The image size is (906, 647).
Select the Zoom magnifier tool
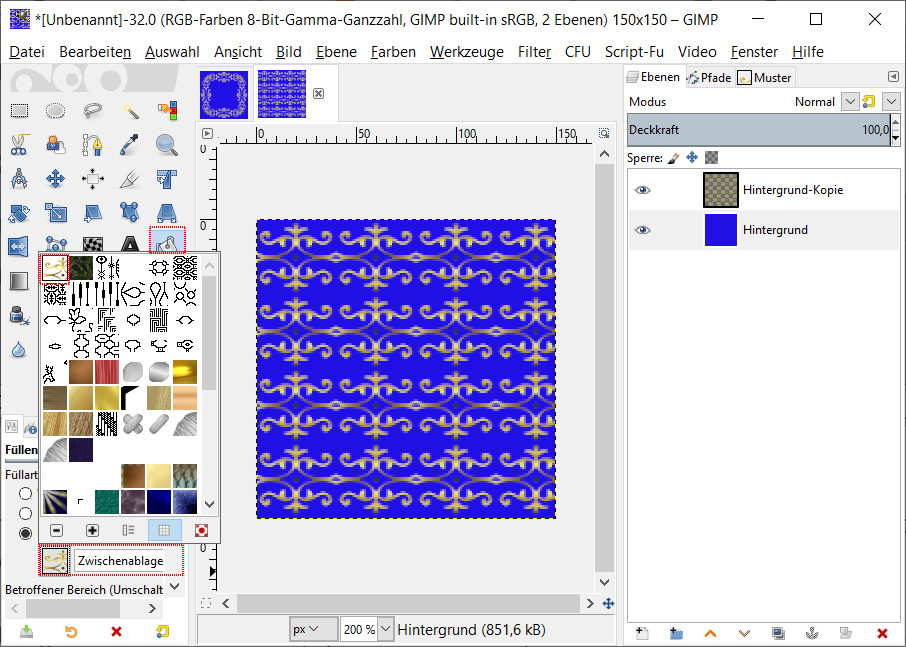[167, 144]
